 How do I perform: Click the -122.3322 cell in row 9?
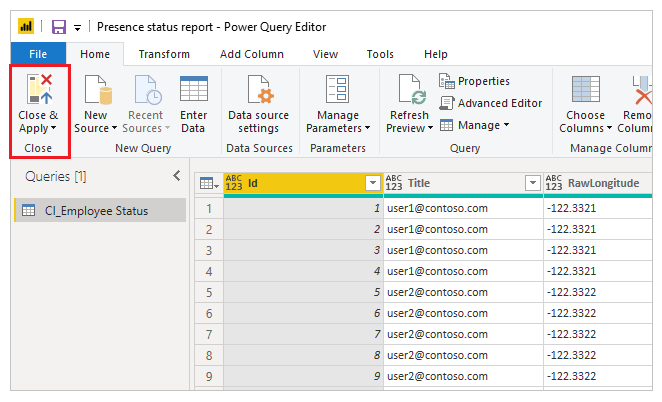(598, 377)
